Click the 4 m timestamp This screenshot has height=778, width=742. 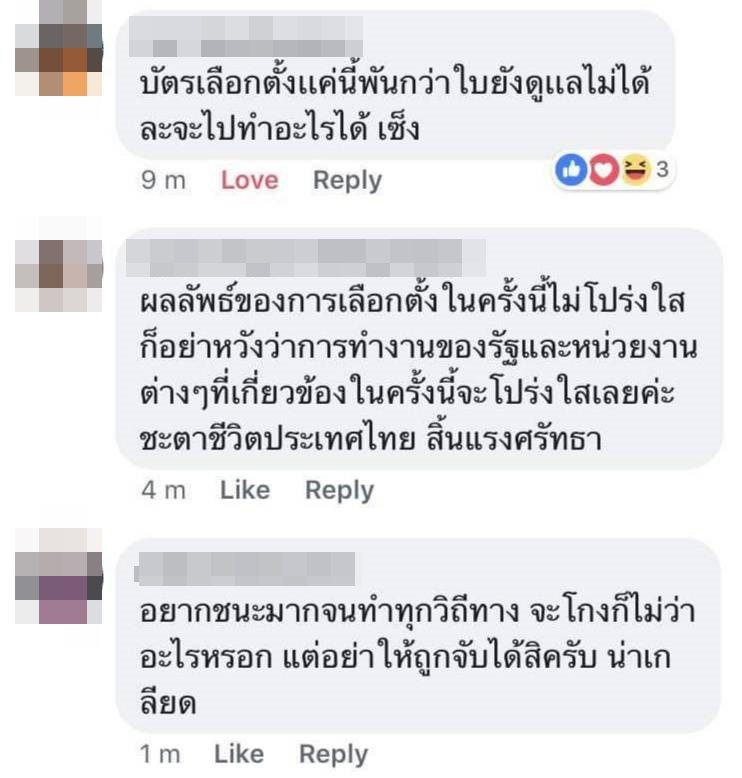tap(163, 490)
